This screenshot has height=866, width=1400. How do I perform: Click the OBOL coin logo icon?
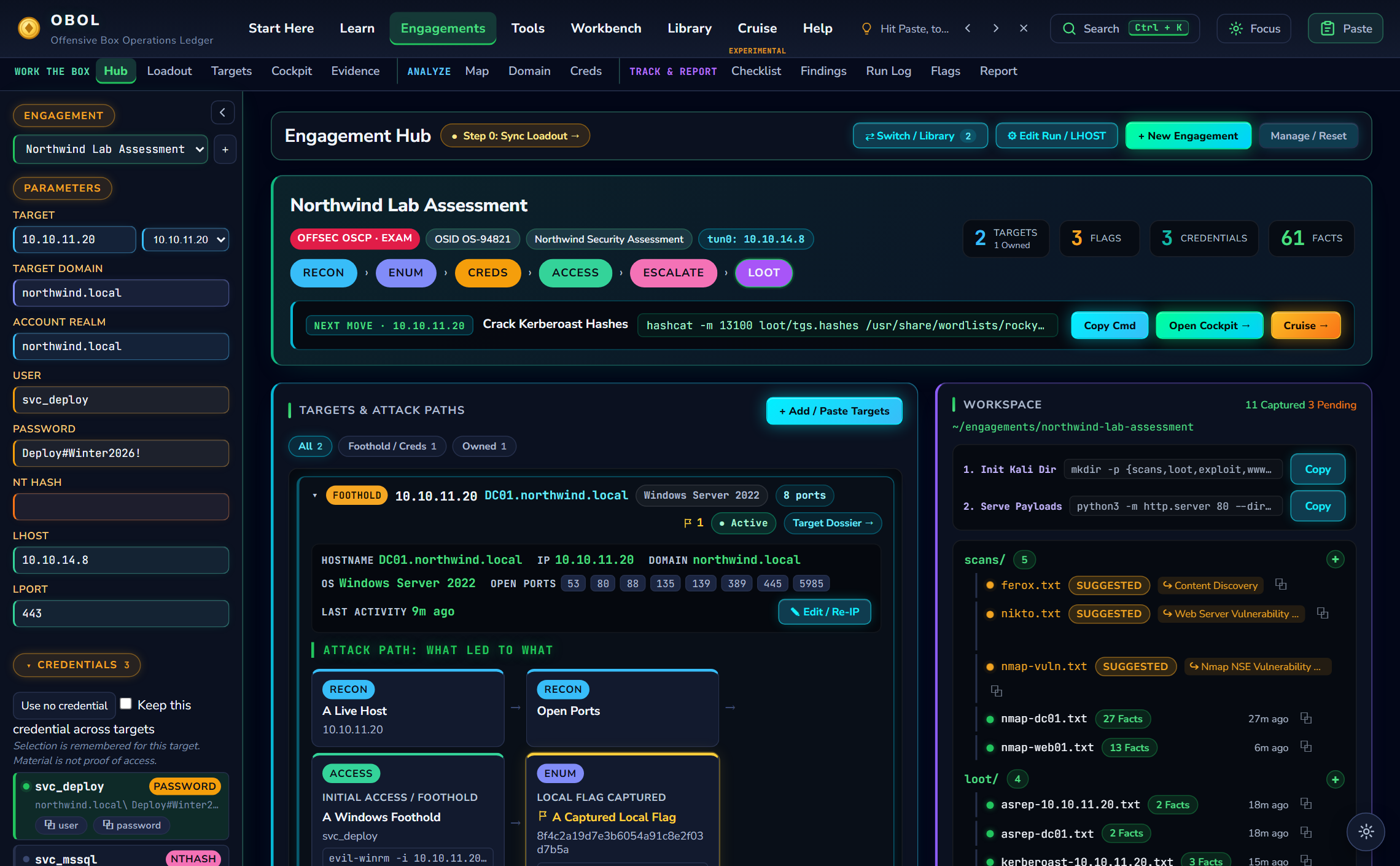click(x=29, y=28)
